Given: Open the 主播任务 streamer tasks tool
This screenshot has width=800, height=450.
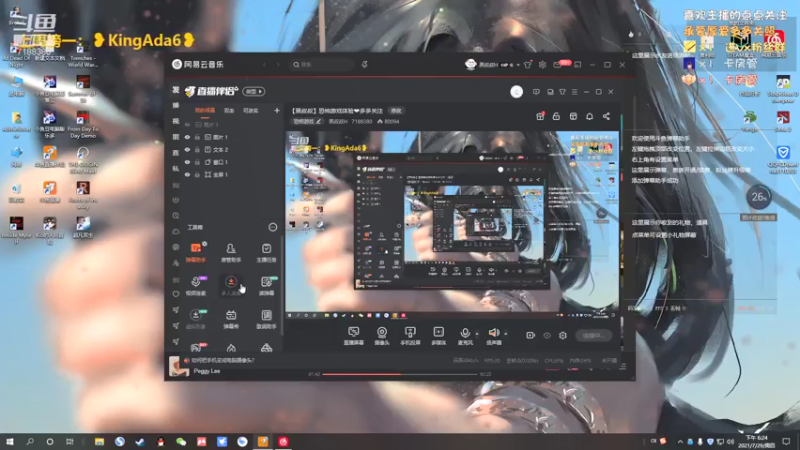Looking at the screenshot, I should point(266,253).
